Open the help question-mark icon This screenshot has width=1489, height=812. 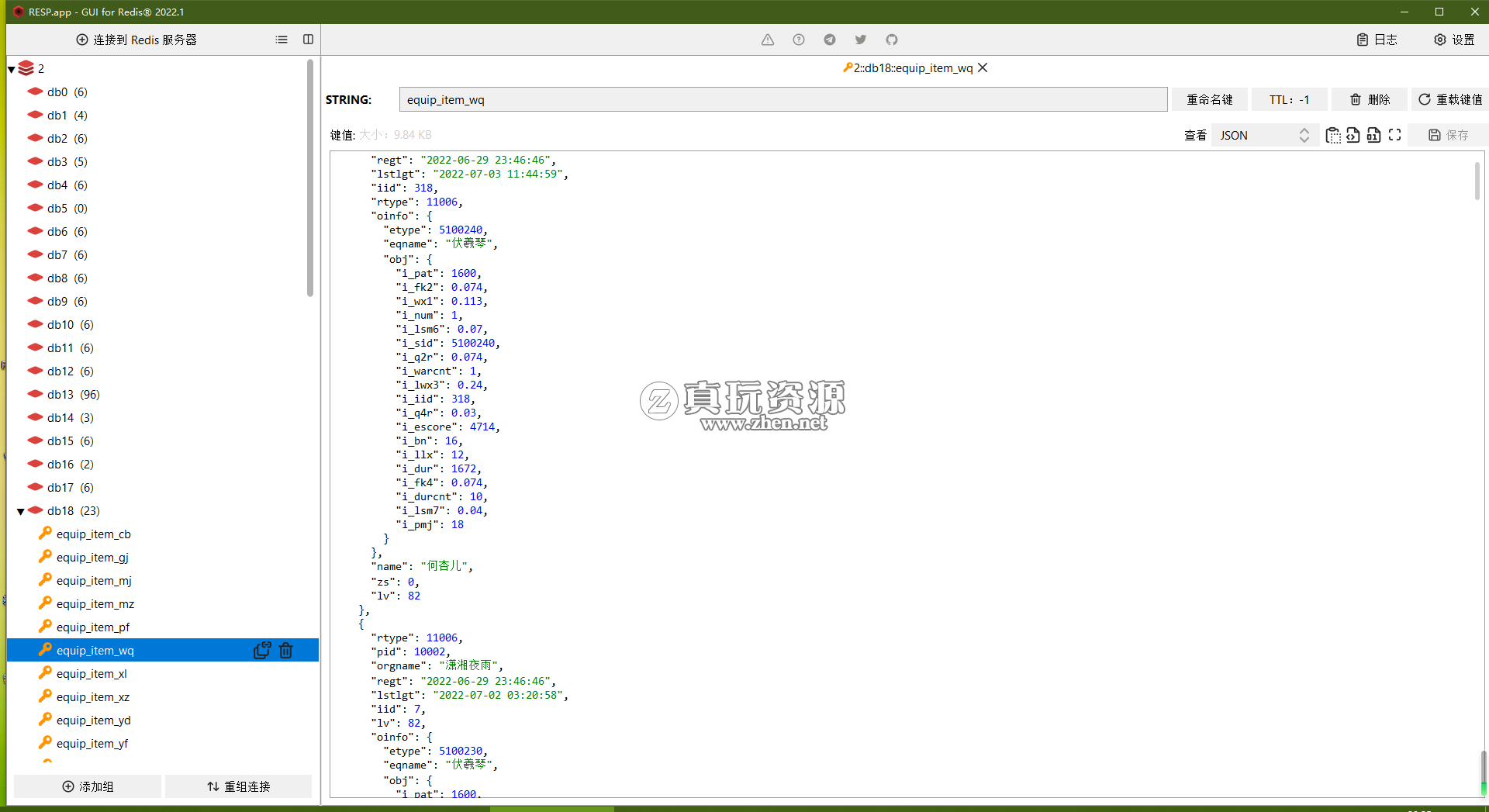[799, 40]
